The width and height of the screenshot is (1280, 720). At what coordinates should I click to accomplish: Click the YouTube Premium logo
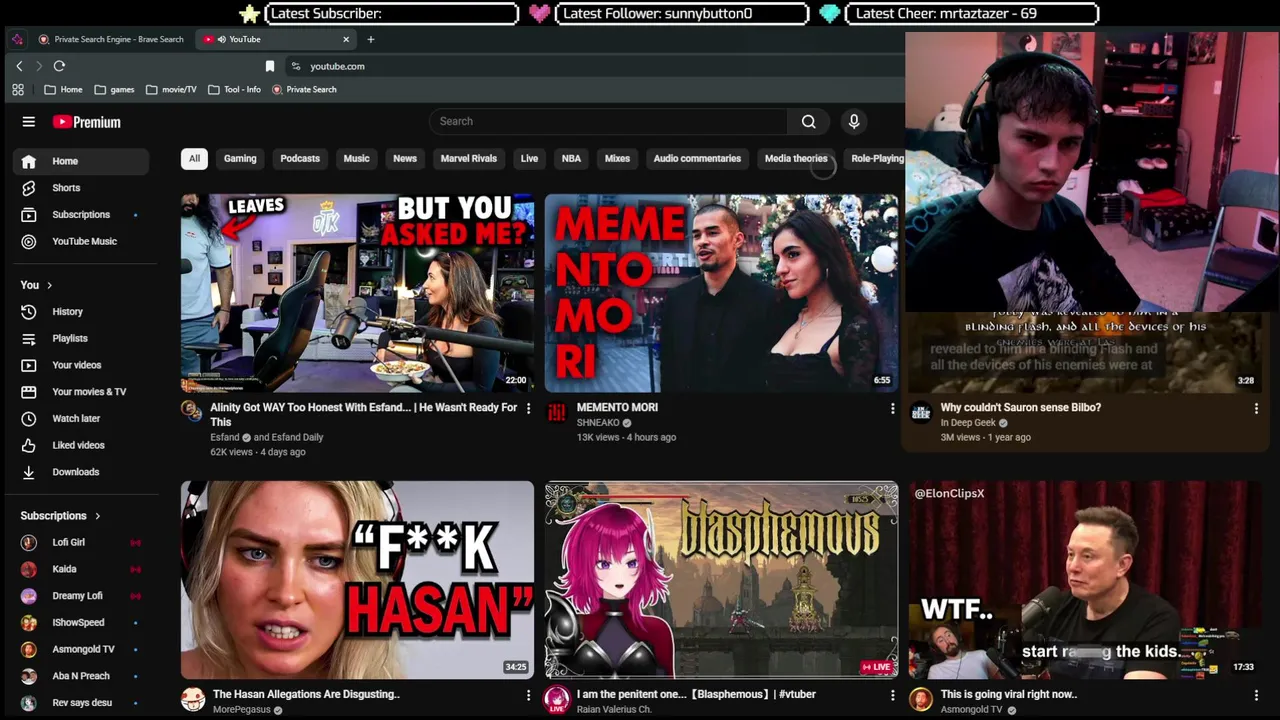pyautogui.click(x=87, y=122)
